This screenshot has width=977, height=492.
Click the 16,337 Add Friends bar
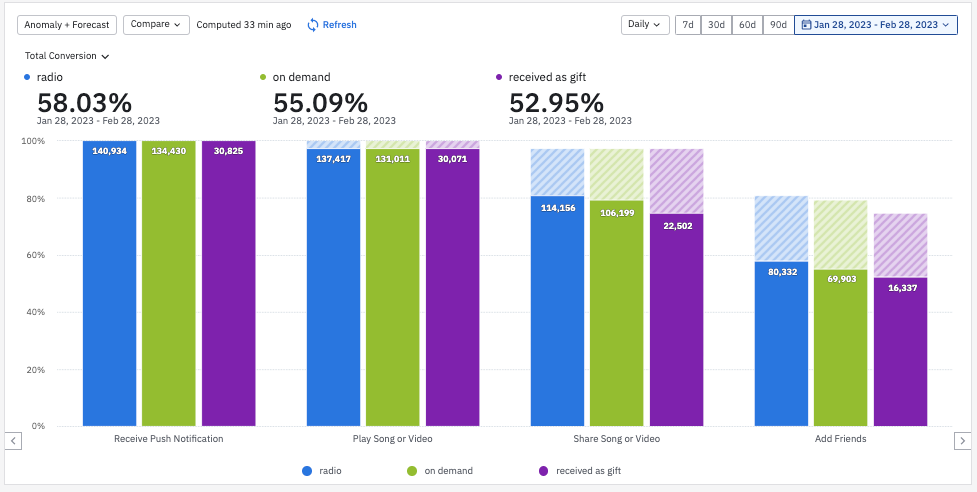[x=900, y=352]
